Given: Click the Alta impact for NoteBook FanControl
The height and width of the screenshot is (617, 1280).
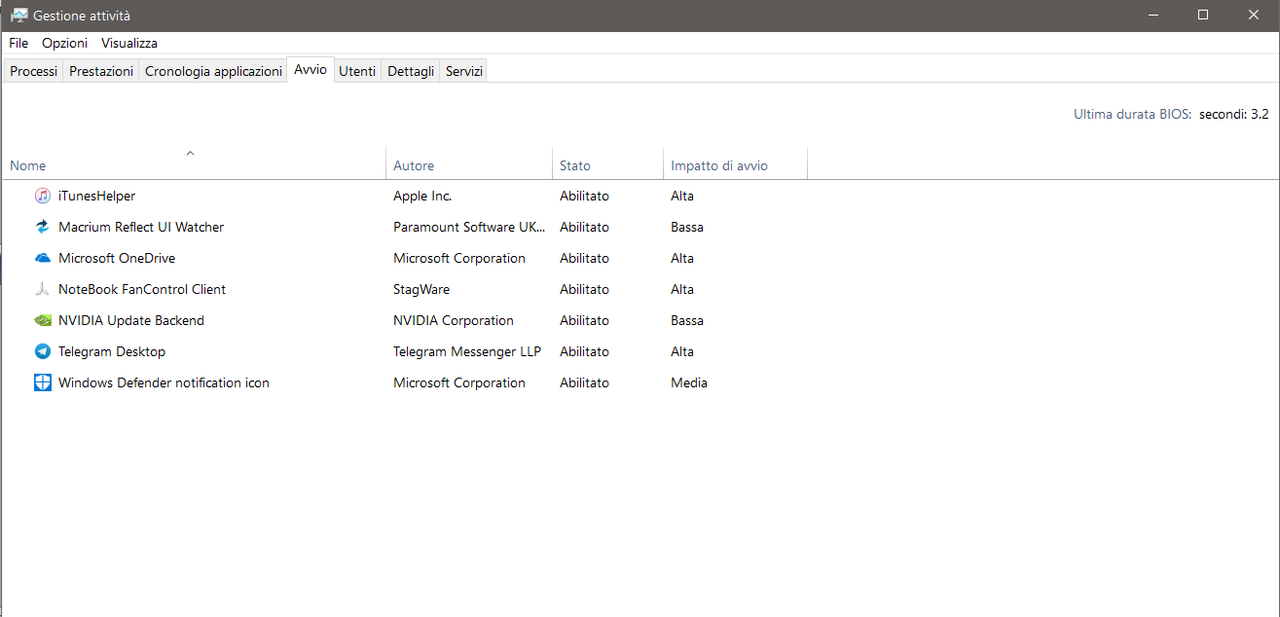Looking at the screenshot, I should pos(682,289).
